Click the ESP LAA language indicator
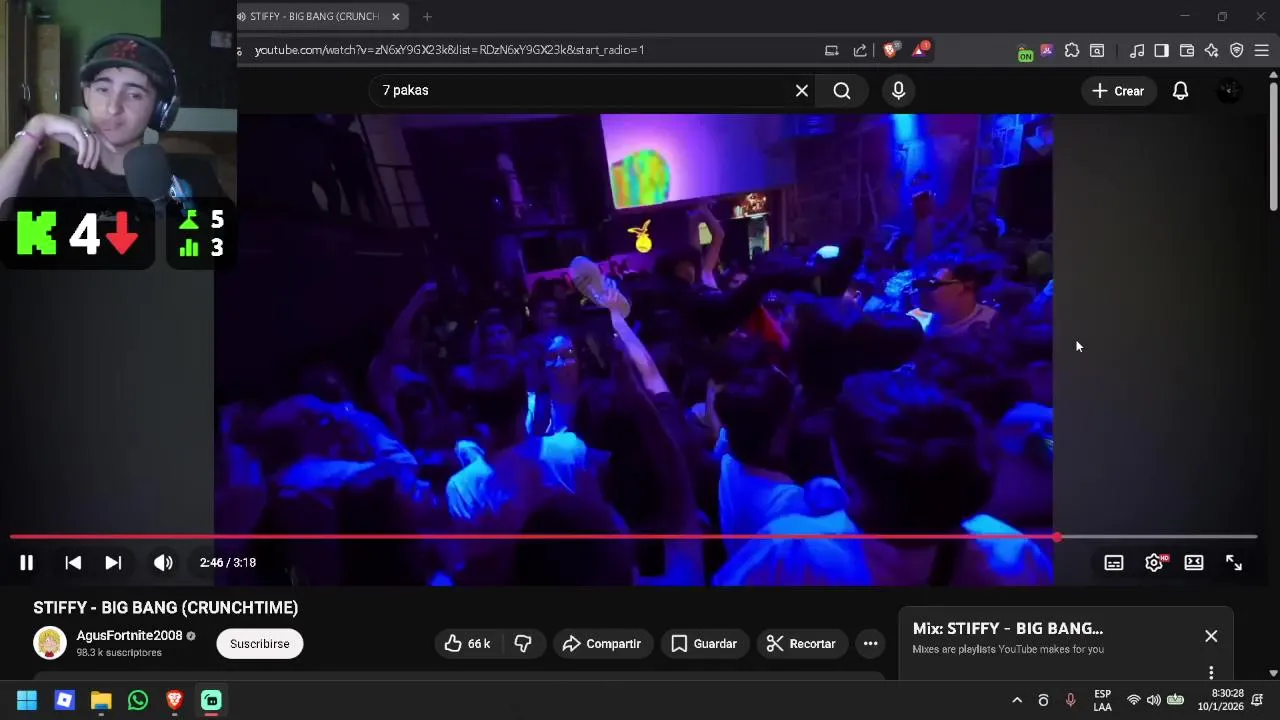 pyautogui.click(x=1102, y=700)
